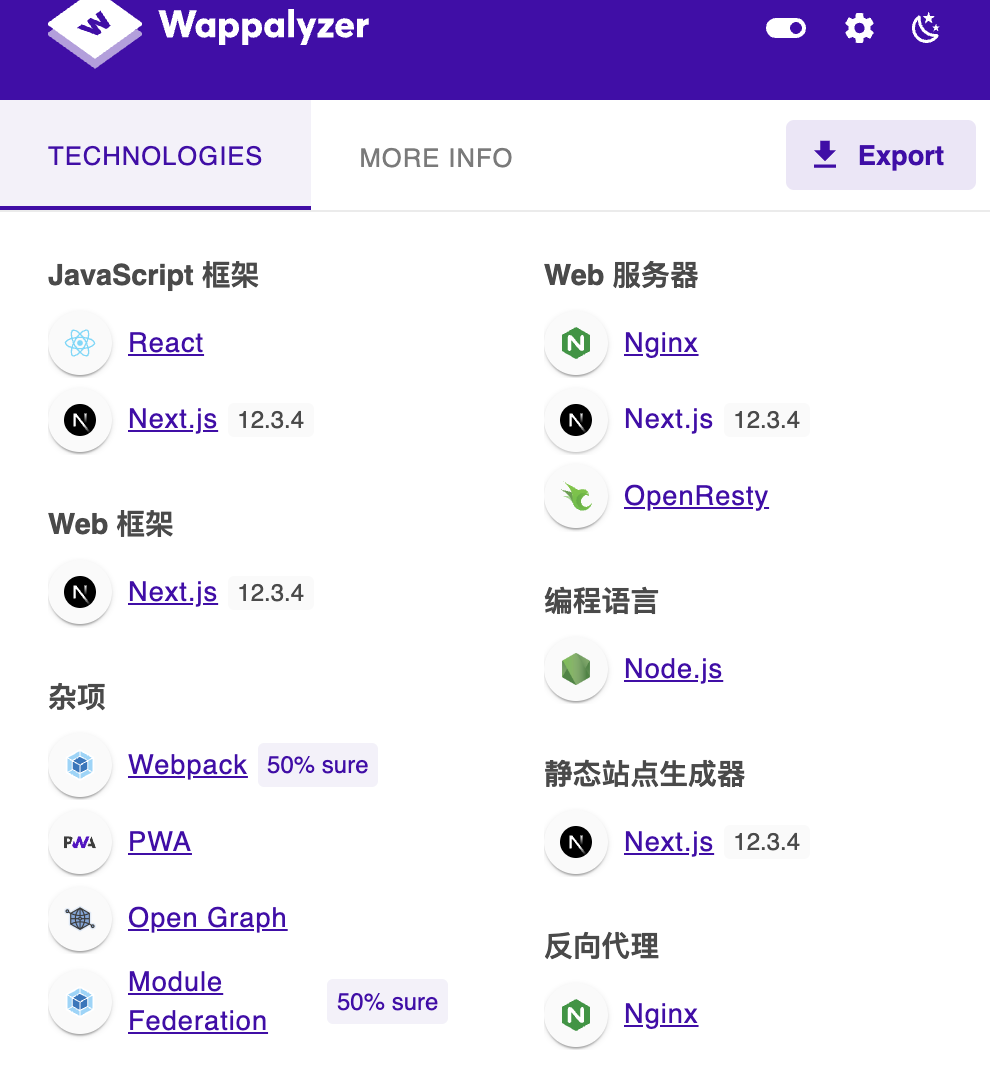Click the Wappalyzer logo icon
This screenshot has height=1082, width=990.
click(95, 32)
